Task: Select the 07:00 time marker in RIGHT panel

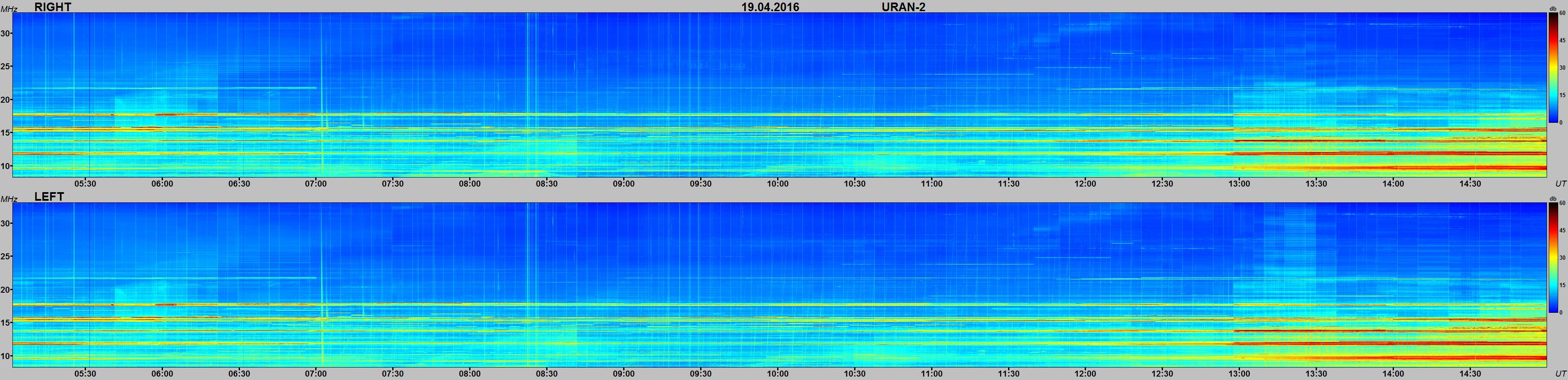Action: click(x=316, y=184)
